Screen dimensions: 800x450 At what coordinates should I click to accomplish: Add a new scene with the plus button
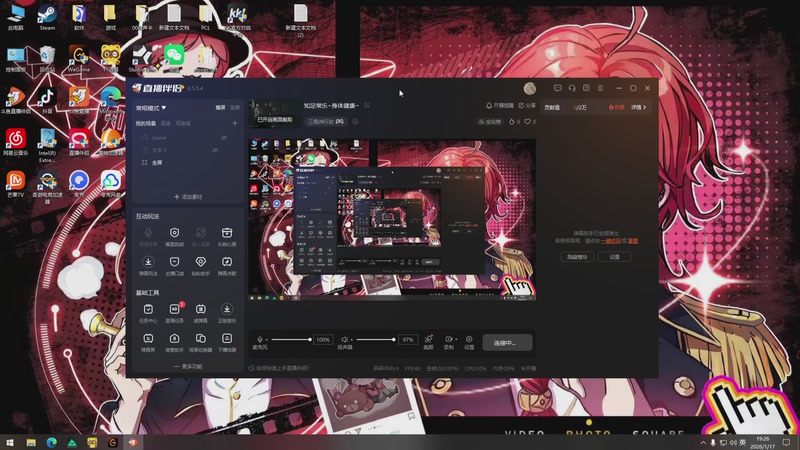pyautogui.click(x=235, y=123)
